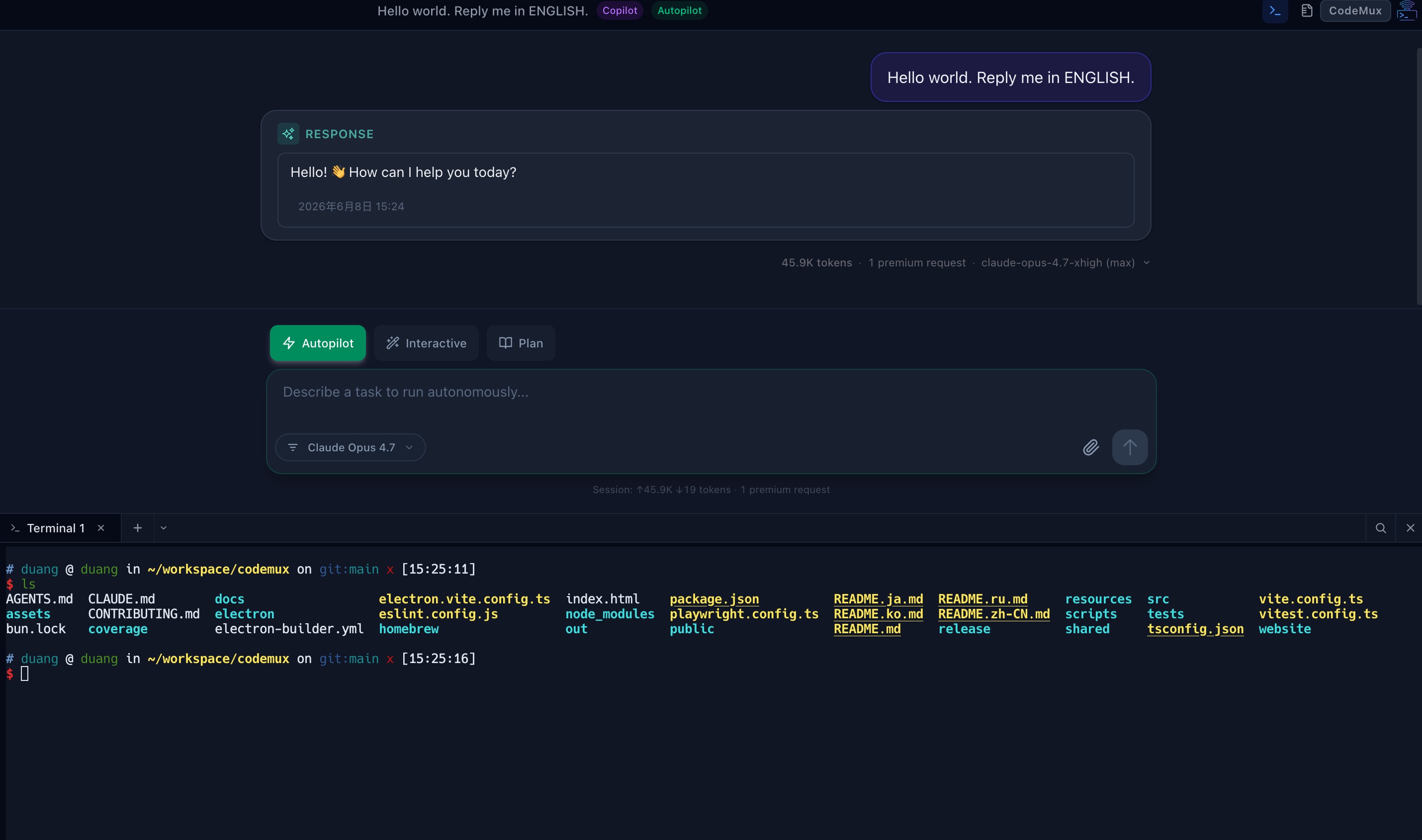The image size is (1422, 840).
Task: Click the website folder in terminal listing
Action: point(1285,629)
